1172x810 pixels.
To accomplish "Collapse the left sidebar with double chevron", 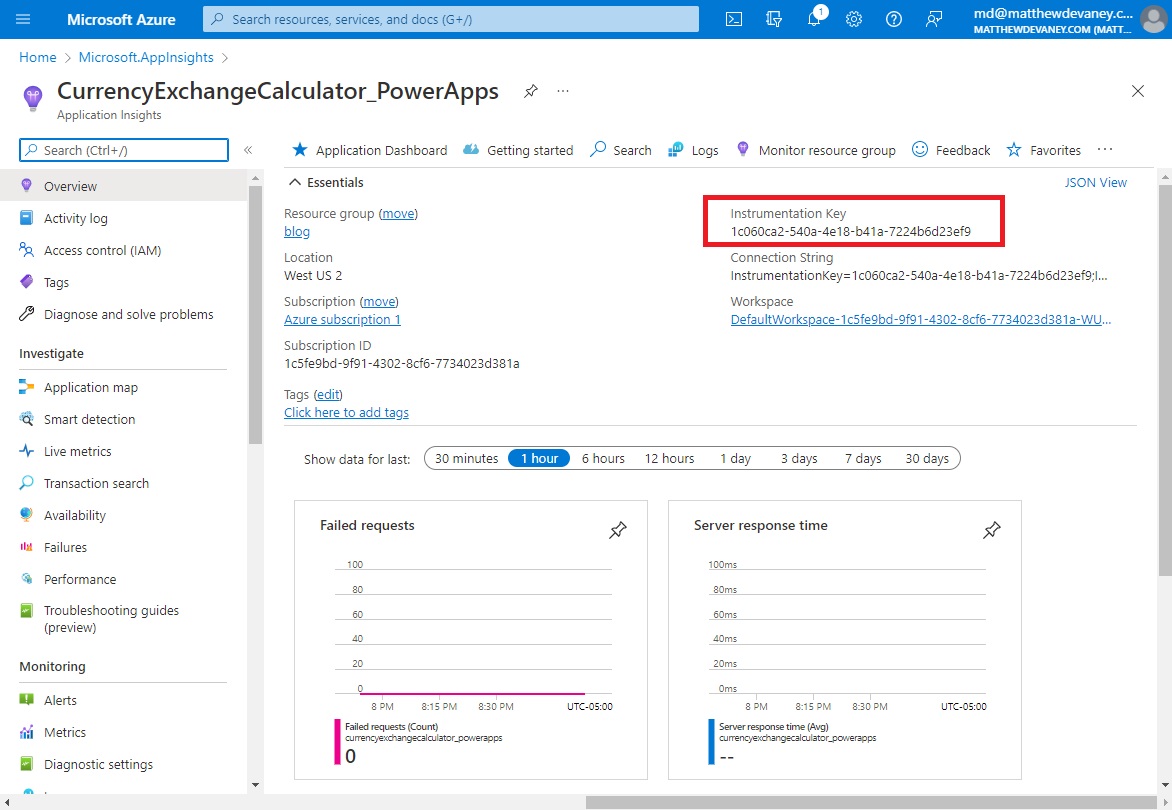I will pyautogui.click(x=248, y=150).
